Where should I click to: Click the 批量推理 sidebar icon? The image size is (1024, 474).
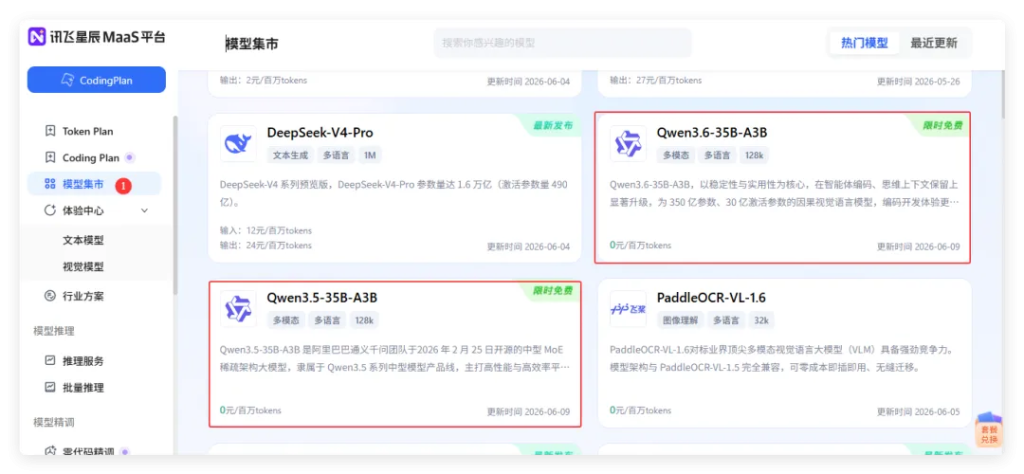tap(50, 387)
